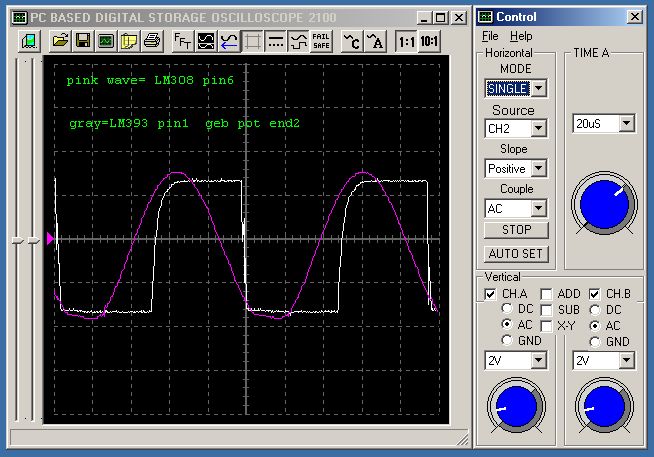Enable the ADD checkbox
654x457 pixels.
click(x=547, y=294)
